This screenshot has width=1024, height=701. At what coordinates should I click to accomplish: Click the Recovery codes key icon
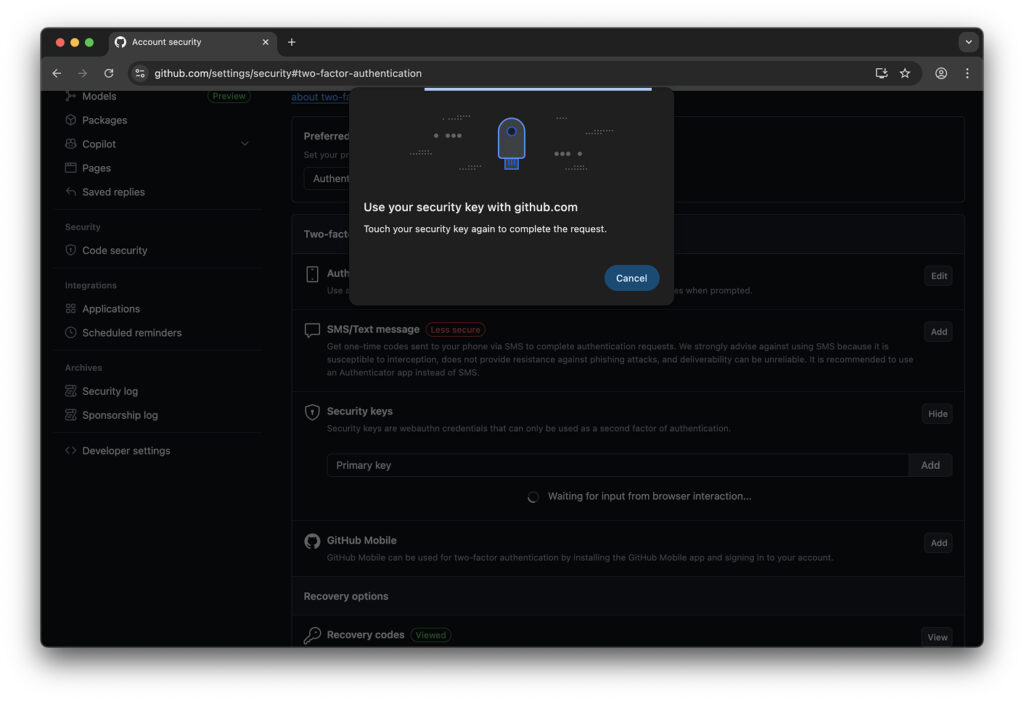pyautogui.click(x=312, y=635)
